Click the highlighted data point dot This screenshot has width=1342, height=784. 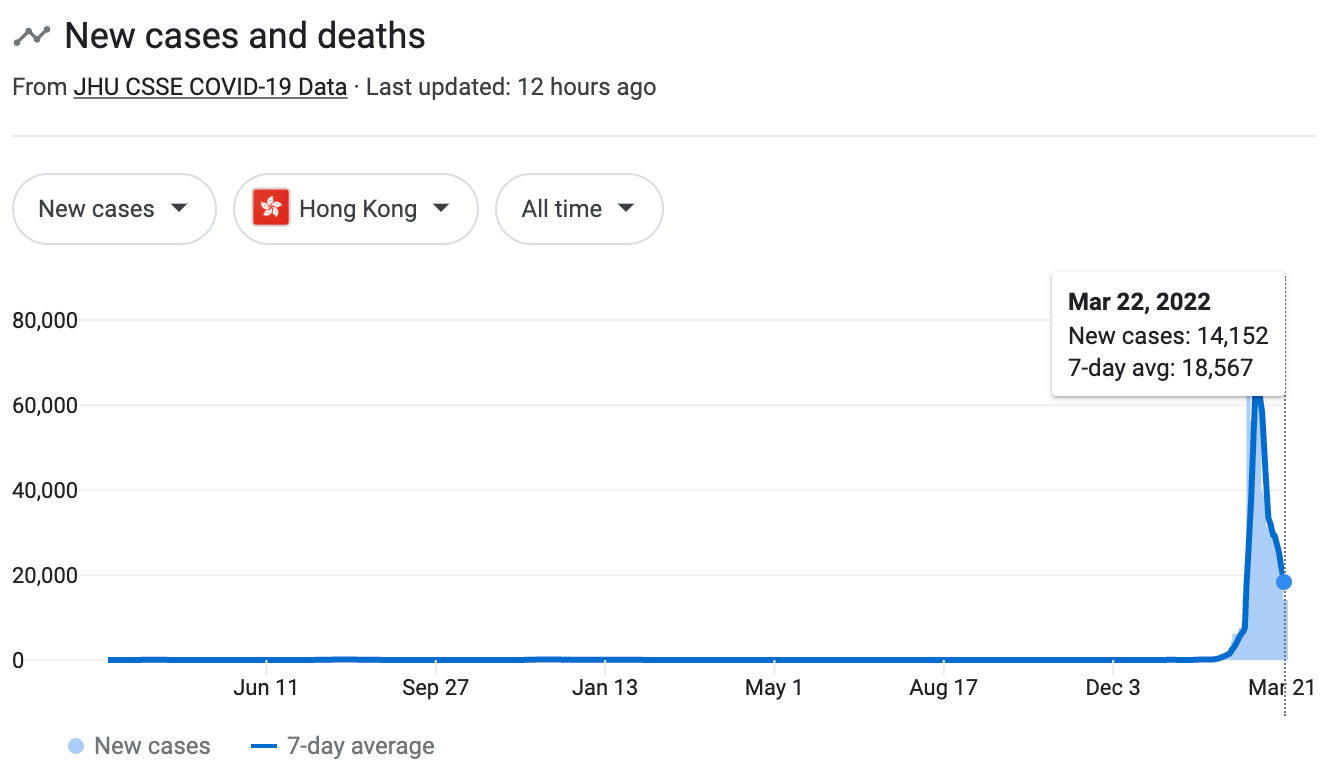(1284, 582)
